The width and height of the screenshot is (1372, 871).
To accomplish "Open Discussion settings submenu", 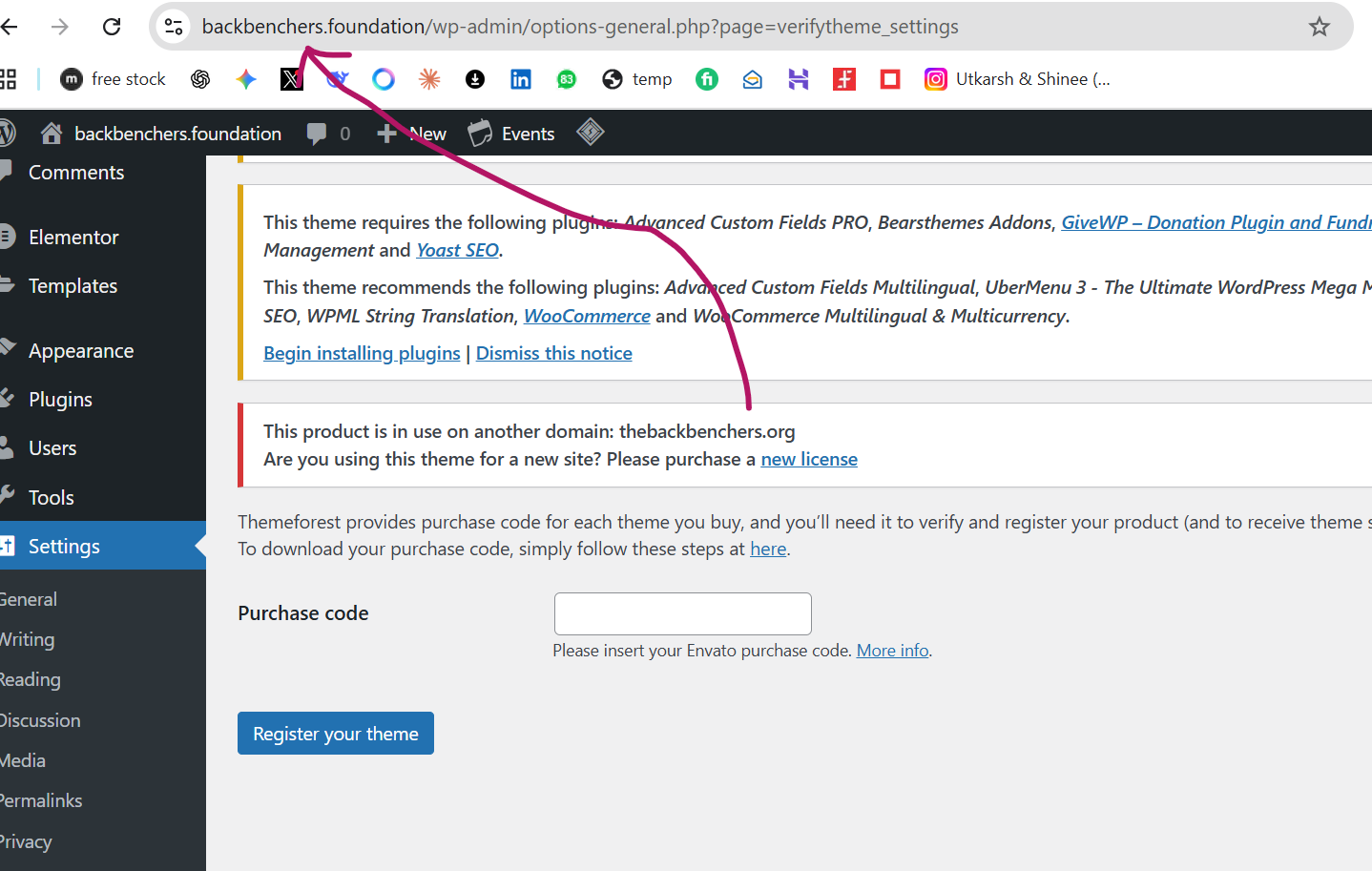I will click(x=39, y=721).
